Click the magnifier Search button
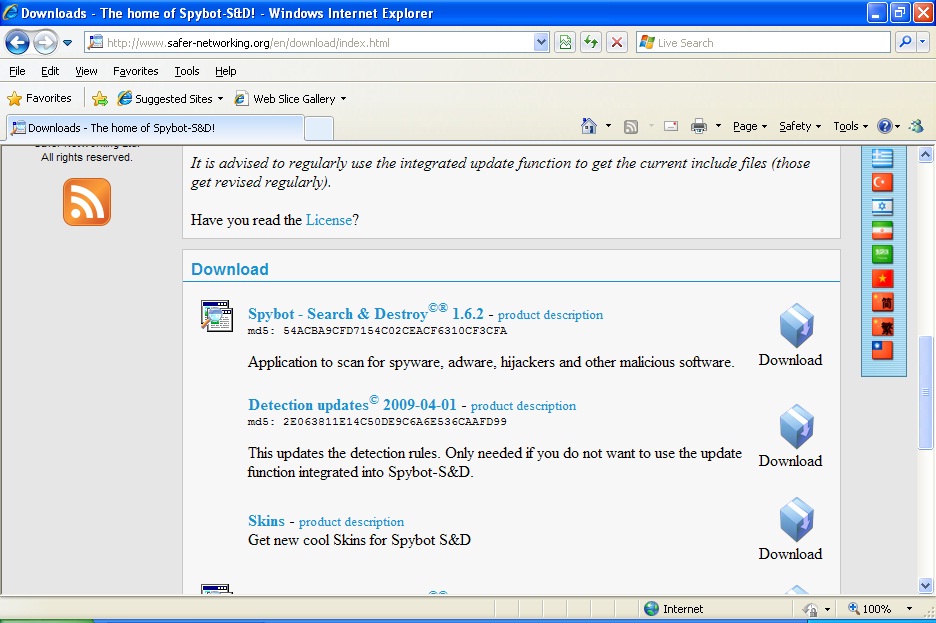The image size is (936, 623). 906,42
